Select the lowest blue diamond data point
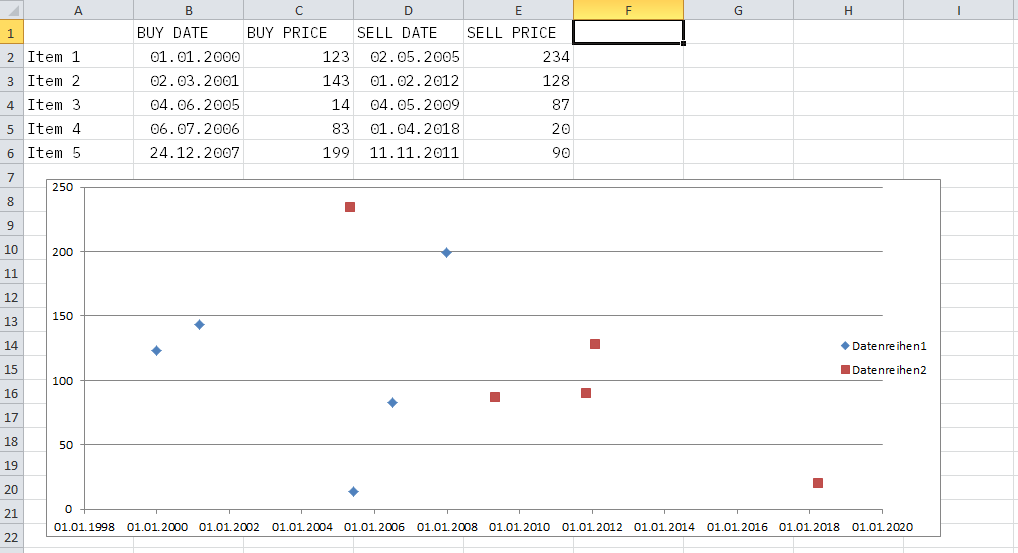 (x=353, y=491)
